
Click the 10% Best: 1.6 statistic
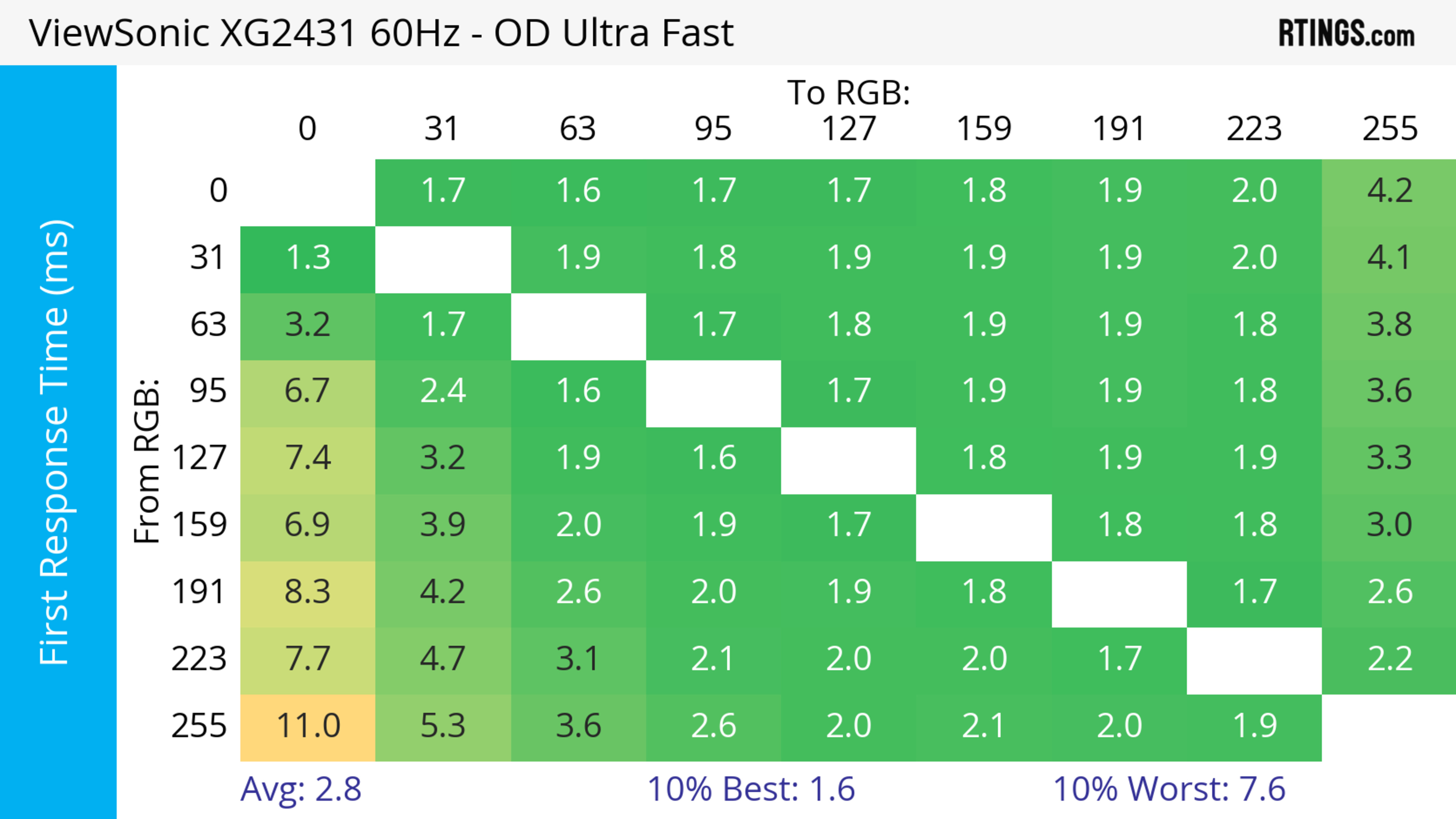(x=751, y=789)
